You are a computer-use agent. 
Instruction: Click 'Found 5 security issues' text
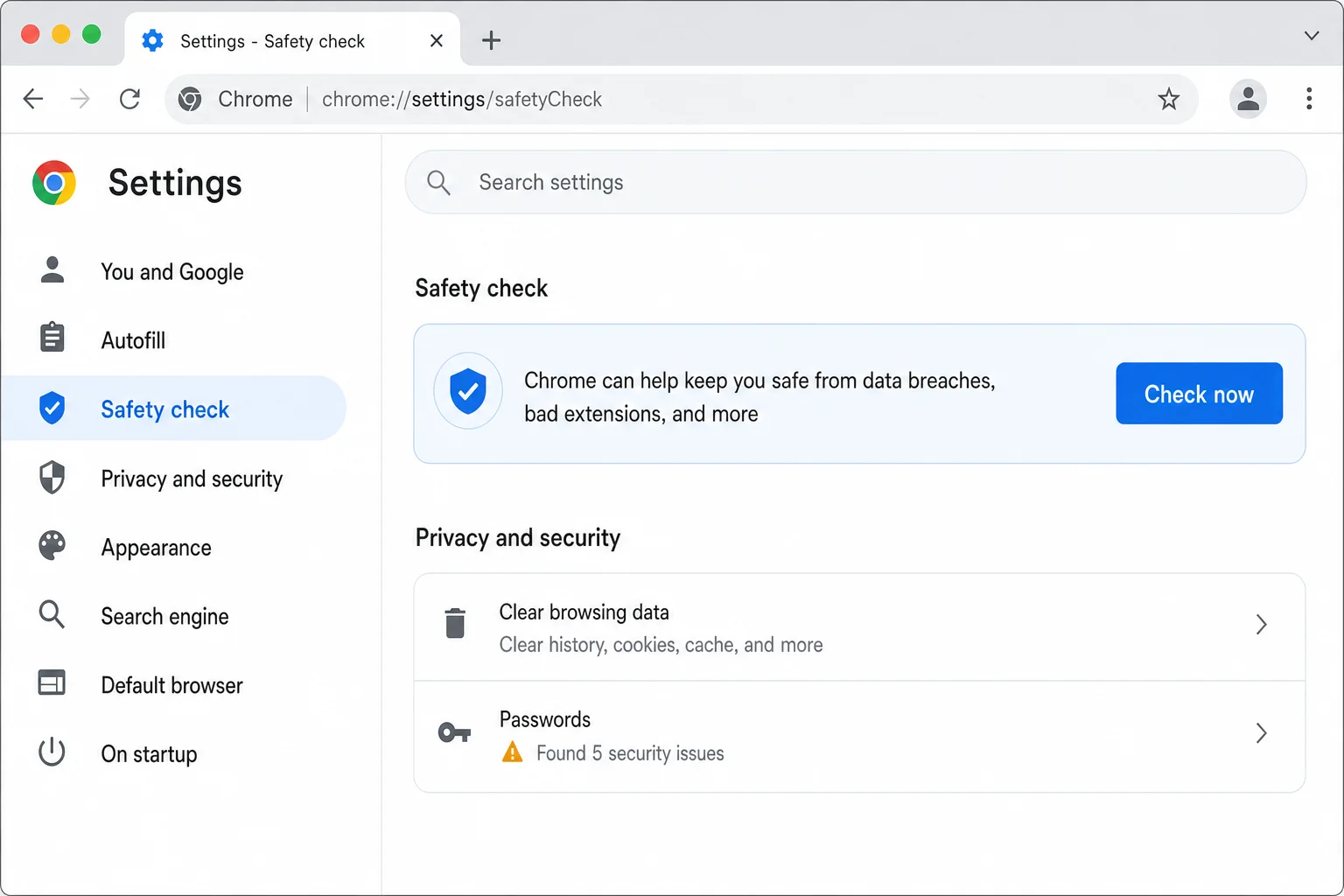[630, 753]
